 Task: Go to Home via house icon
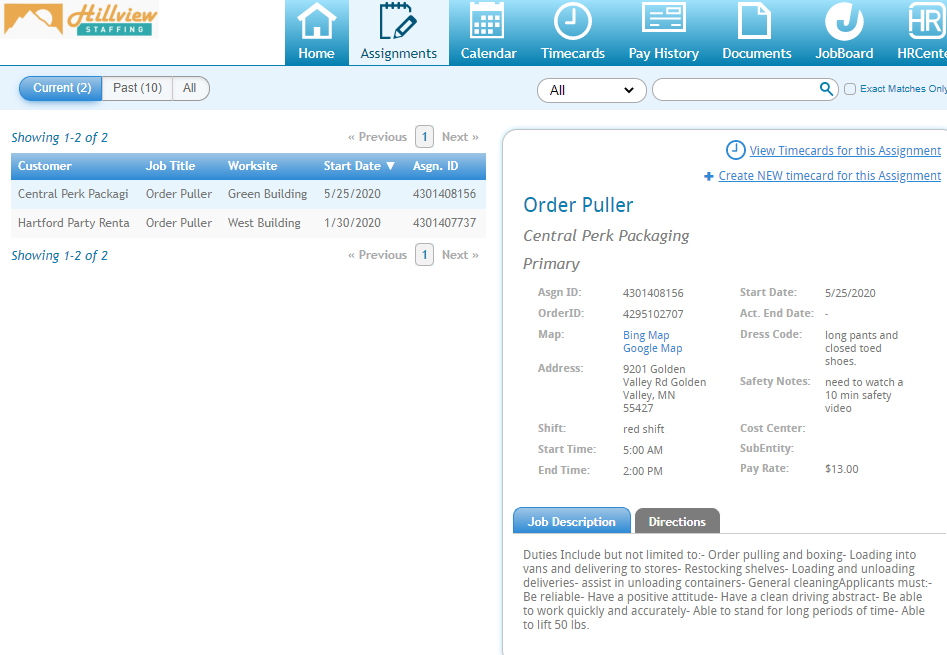pos(316,22)
